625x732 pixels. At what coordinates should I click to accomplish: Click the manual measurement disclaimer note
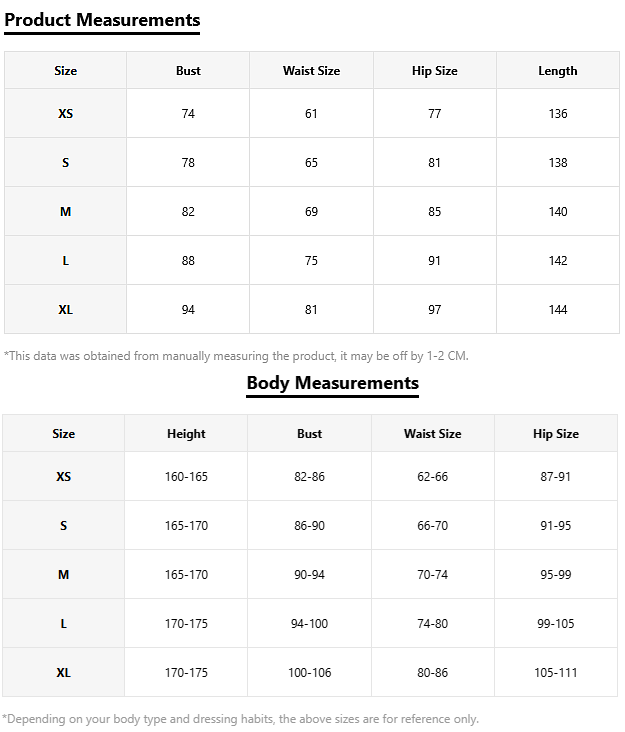coord(236,356)
